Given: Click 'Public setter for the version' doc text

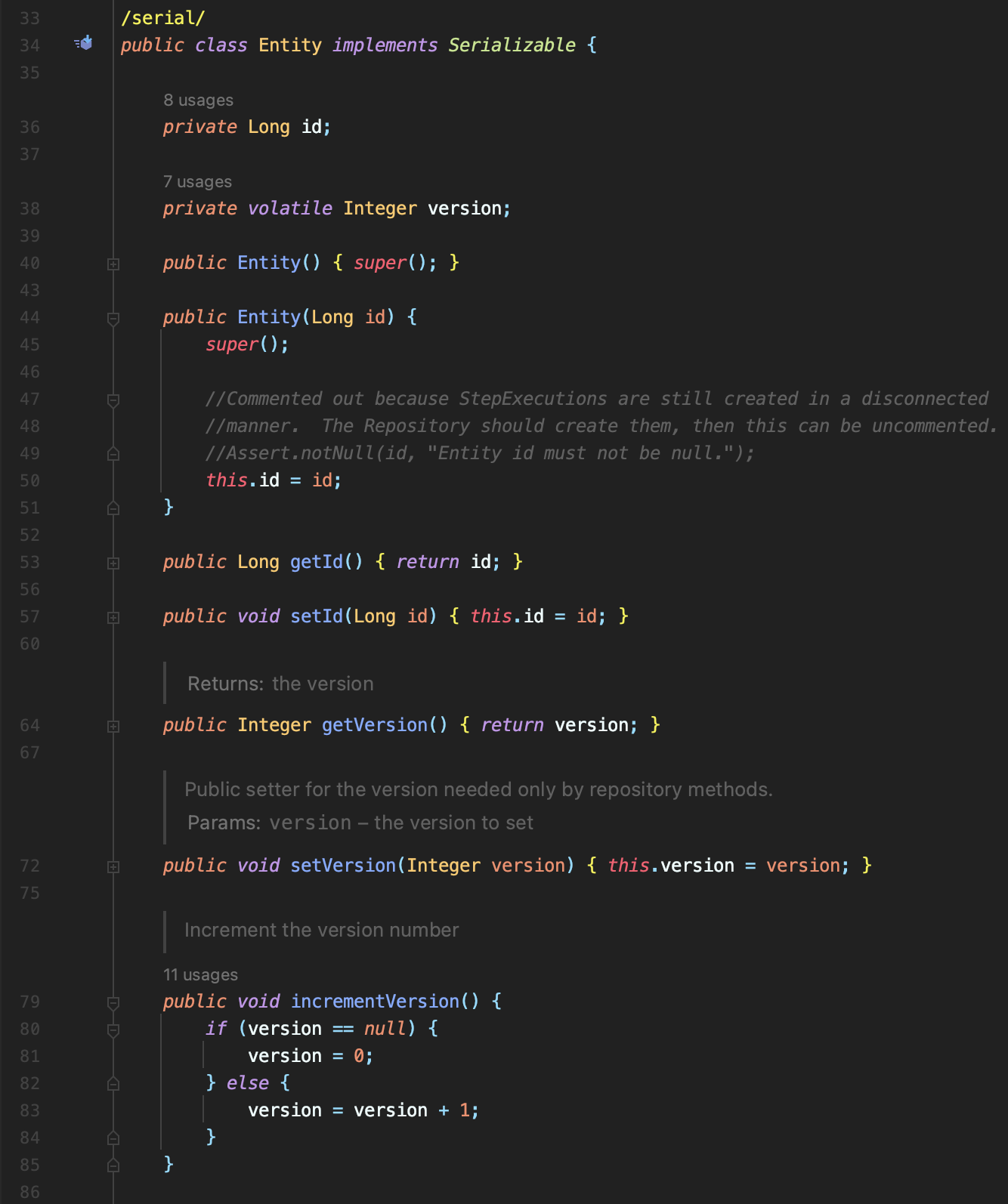Looking at the screenshot, I should pyautogui.click(x=478, y=789).
